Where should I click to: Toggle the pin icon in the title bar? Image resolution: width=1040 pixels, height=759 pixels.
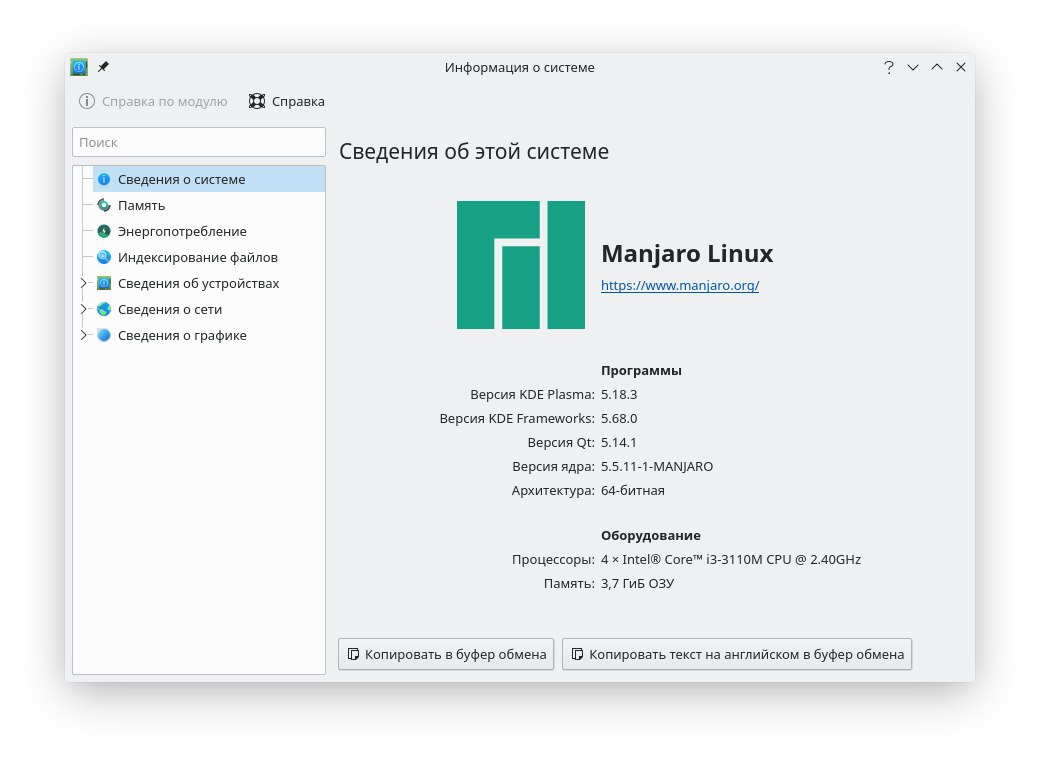(103, 67)
